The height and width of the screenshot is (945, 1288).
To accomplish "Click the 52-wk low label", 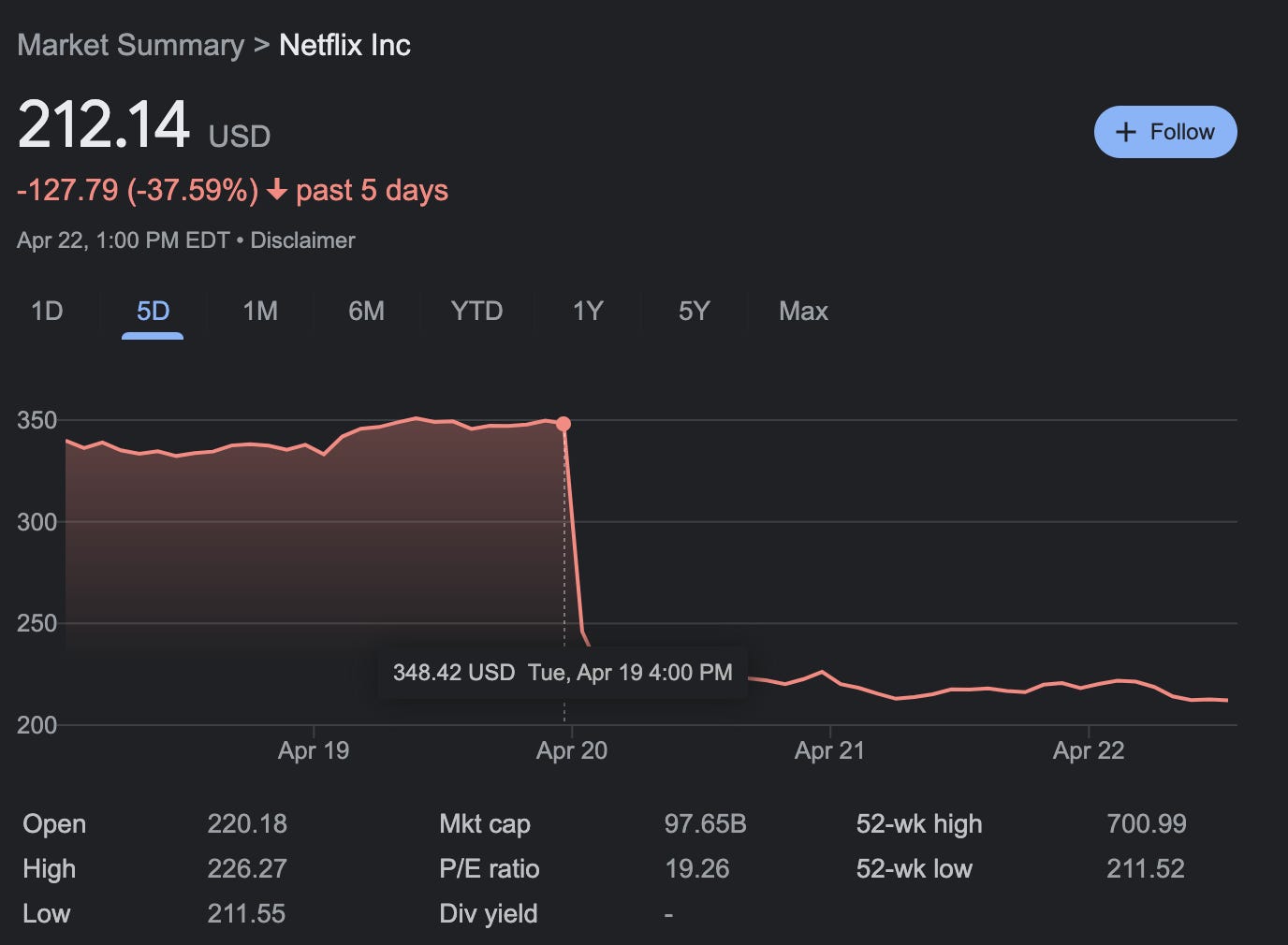I will pyautogui.click(x=914, y=869).
